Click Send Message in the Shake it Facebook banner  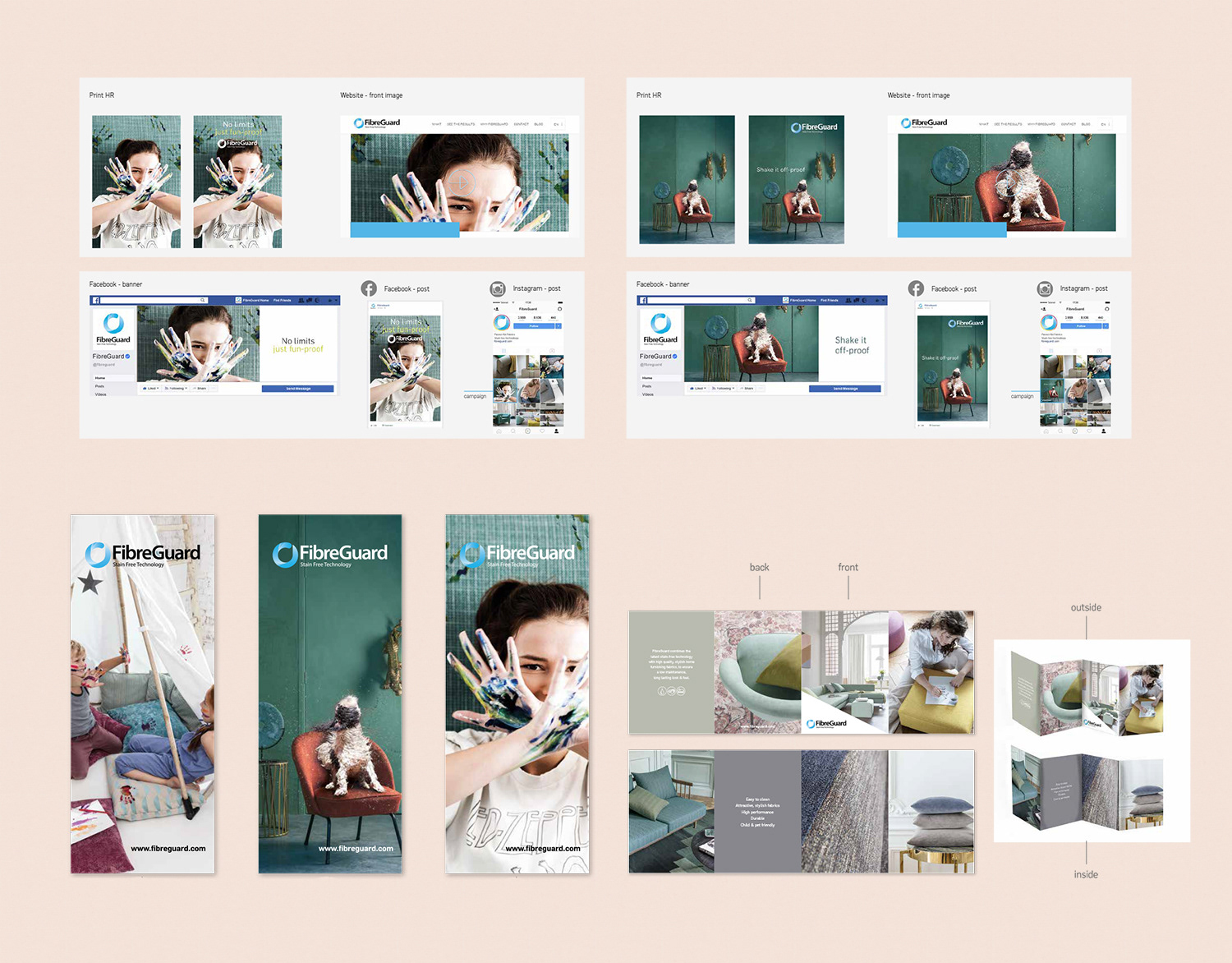(x=845, y=389)
